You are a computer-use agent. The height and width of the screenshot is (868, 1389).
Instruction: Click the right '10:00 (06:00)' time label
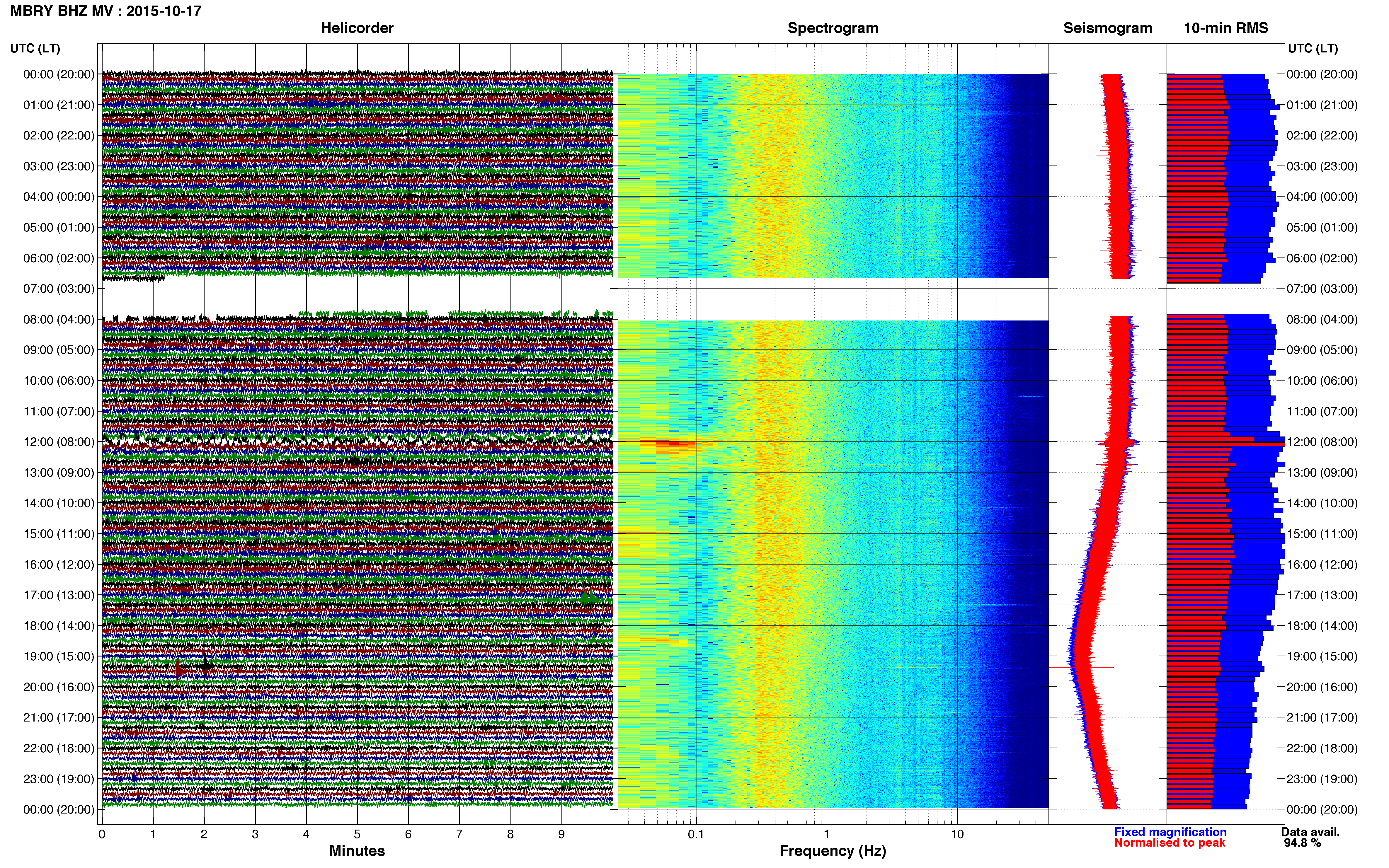[x=1322, y=381]
